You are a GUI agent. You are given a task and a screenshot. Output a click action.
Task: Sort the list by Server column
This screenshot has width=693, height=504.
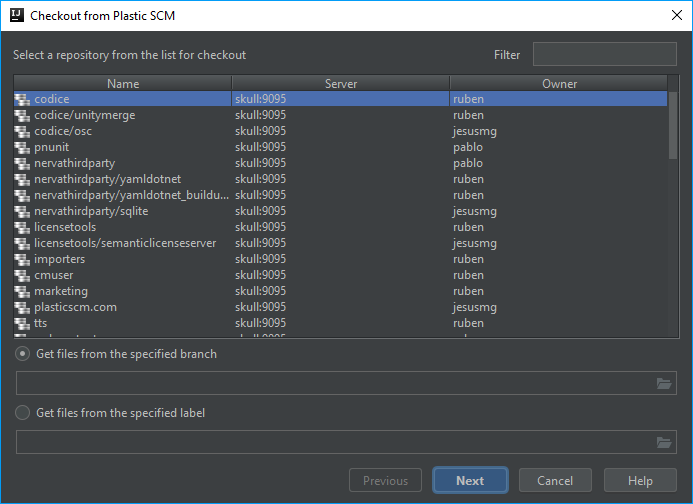click(x=341, y=84)
